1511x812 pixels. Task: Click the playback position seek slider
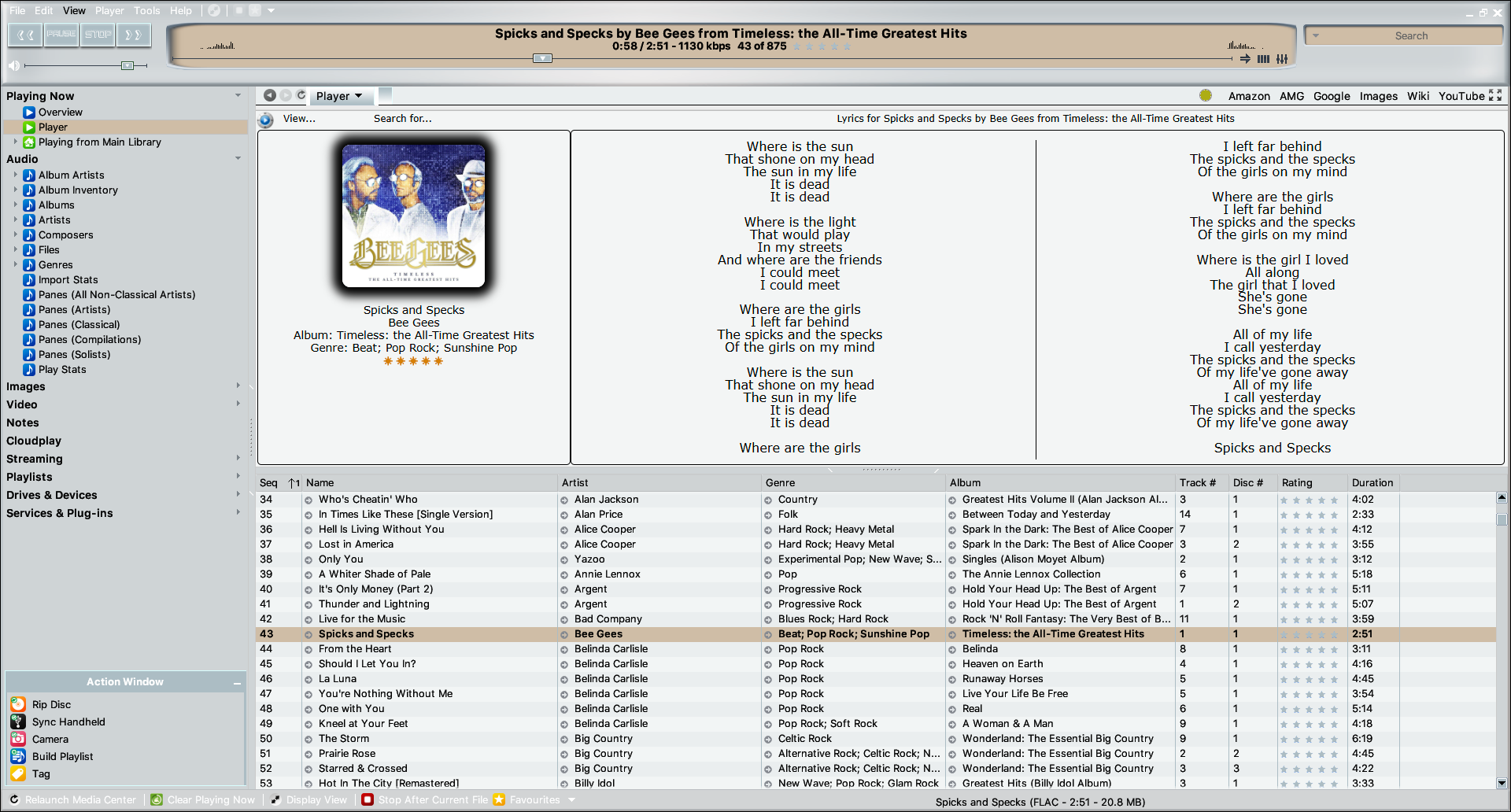(x=542, y=58)
